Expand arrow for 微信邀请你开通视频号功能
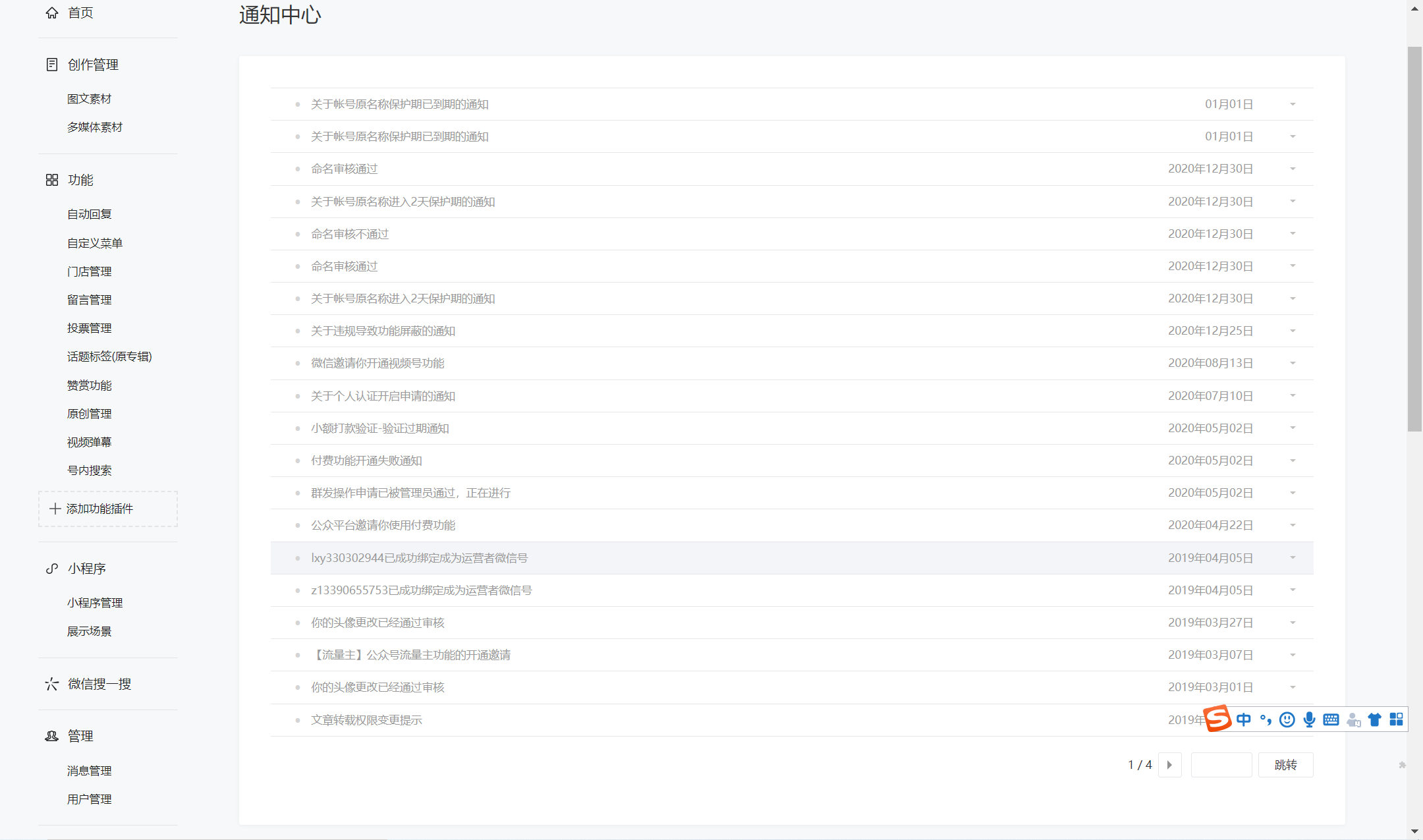This screenshot has width=1423, height=840. coord(1293,364)
